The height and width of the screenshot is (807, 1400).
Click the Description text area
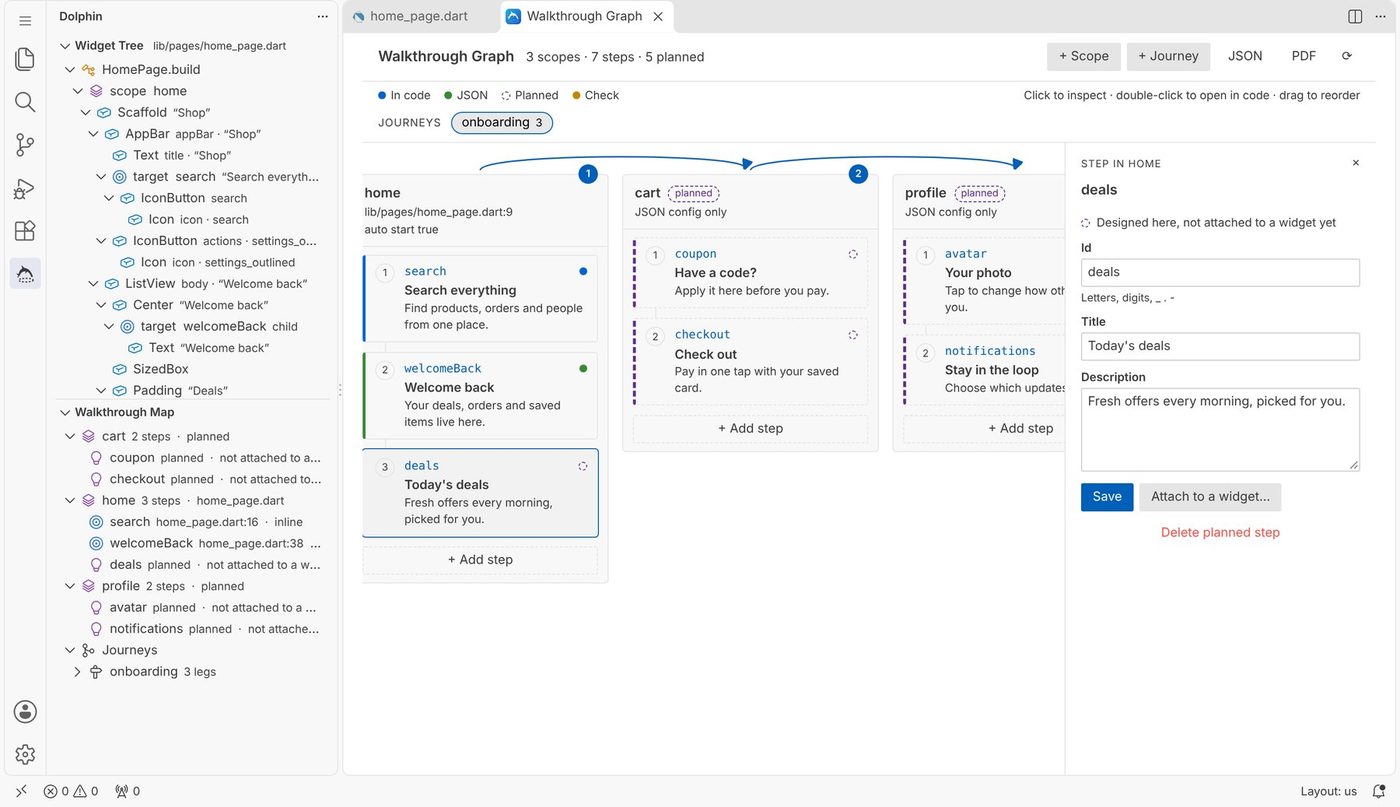point(1220,429)
